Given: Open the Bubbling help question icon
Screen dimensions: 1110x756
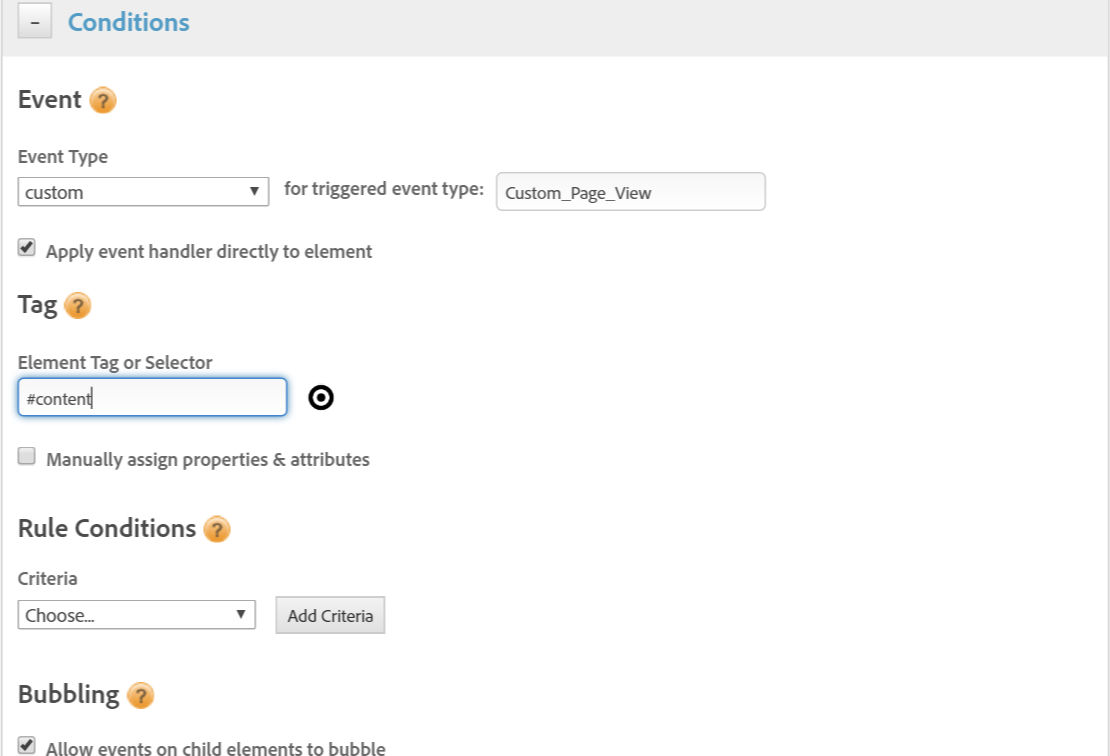Looking at the screenshot, I should (x=140, y=695).
